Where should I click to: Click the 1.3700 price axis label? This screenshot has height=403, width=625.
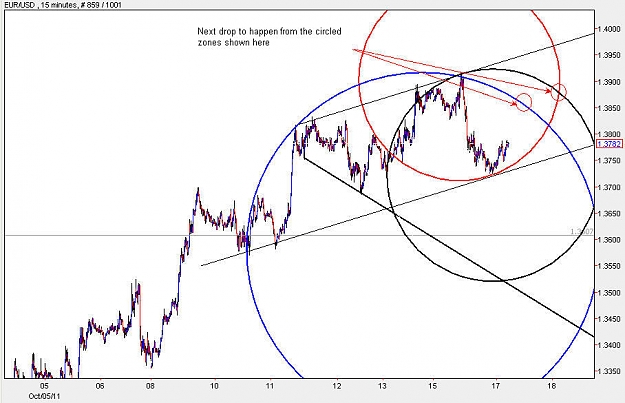click(x=609, y=187)
